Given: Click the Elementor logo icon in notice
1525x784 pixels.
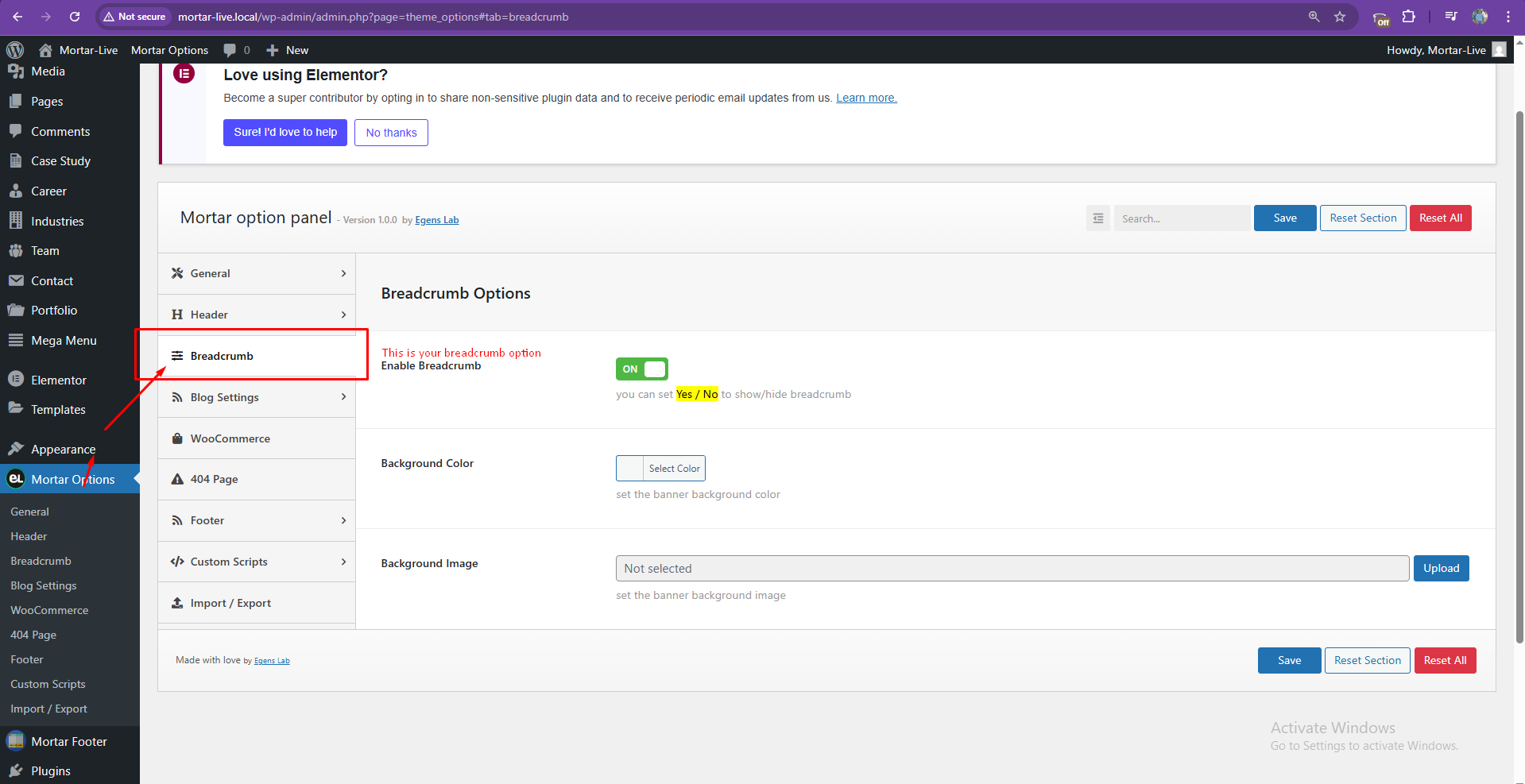Looking at the screenshot, I should (184, 74).
